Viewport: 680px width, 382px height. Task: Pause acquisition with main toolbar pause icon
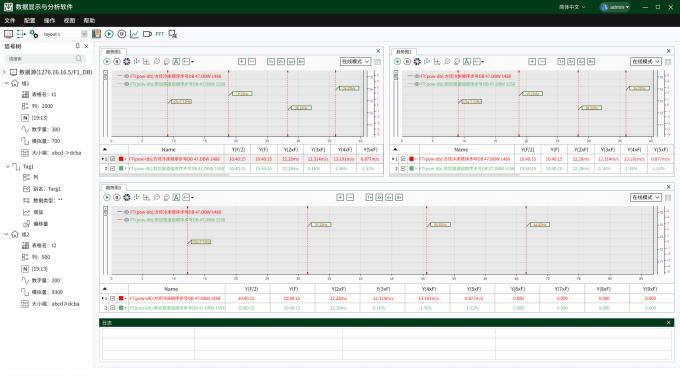coord(122,34)
